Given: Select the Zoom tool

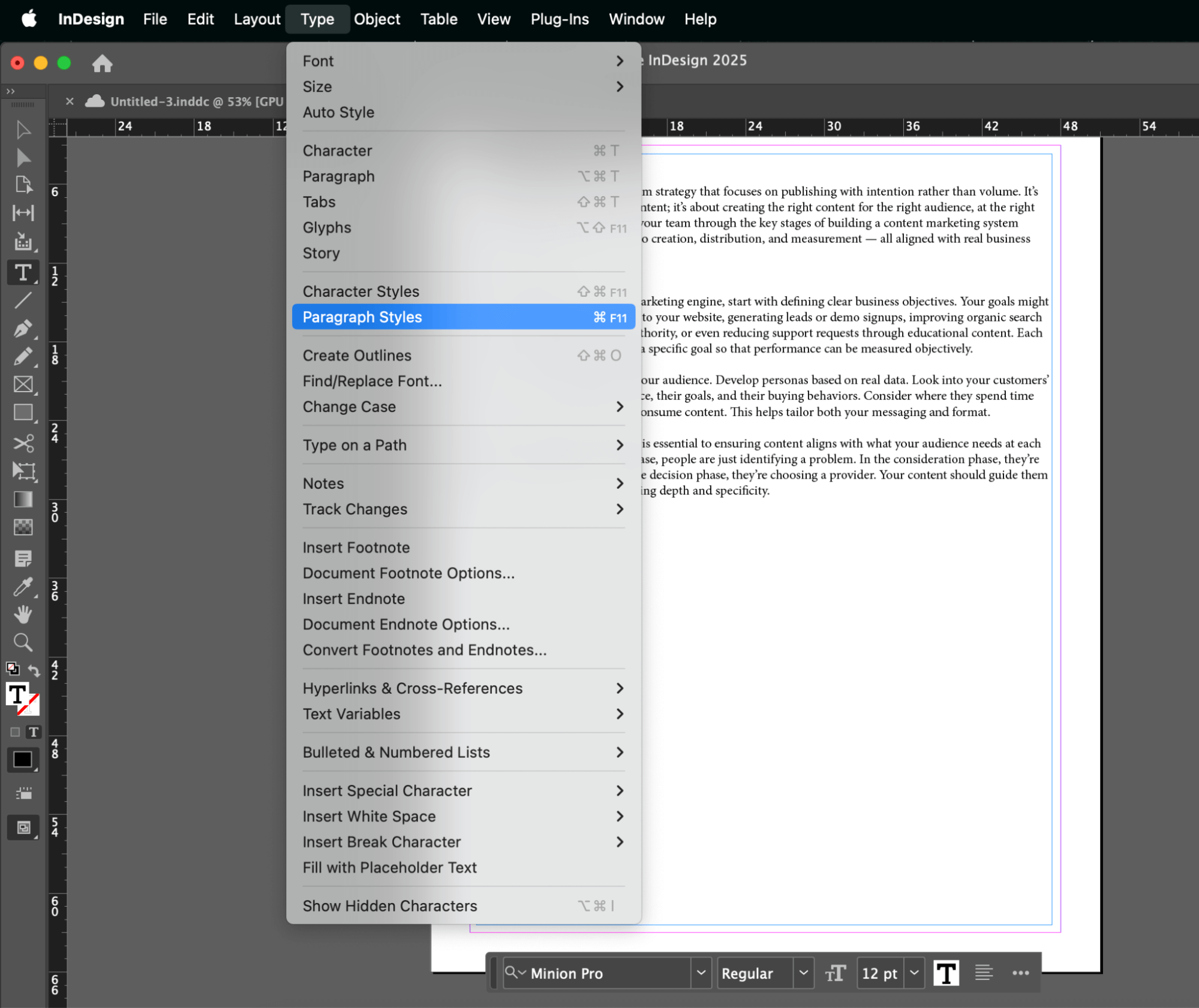Looking at the screenshot, I should [23, 642].
